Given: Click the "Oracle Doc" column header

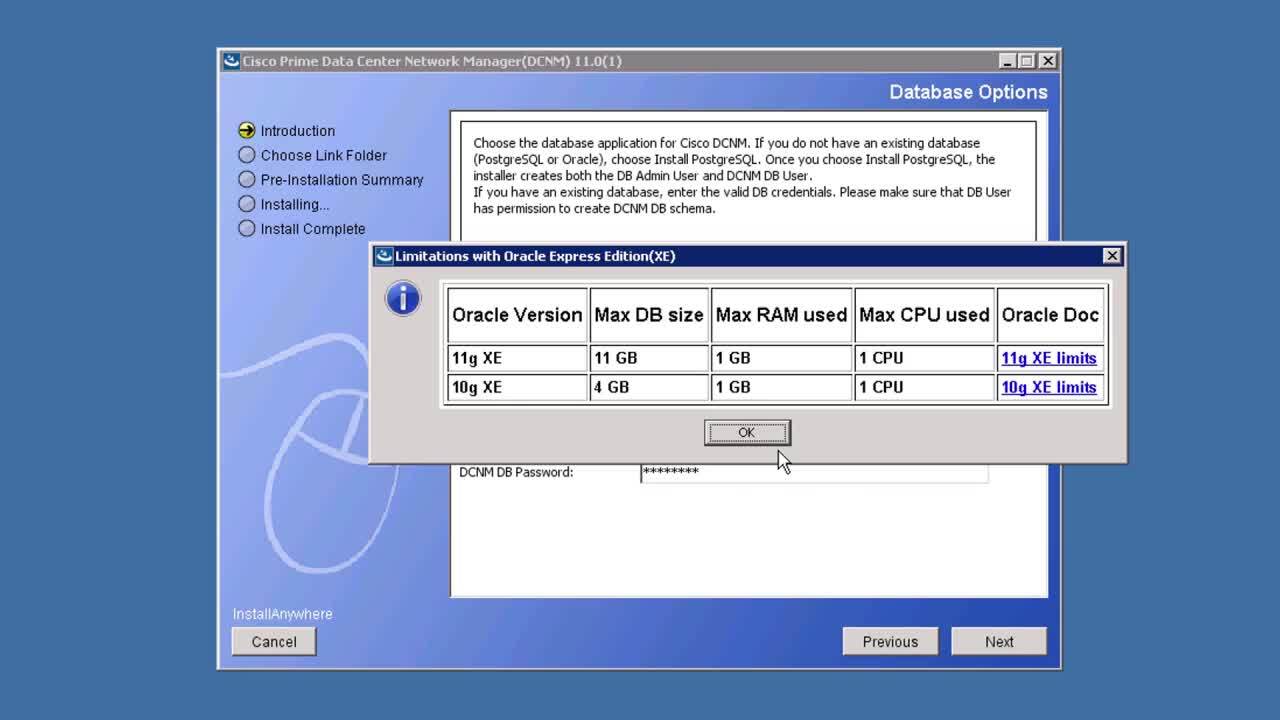Looking at the screenshot, I should pyautogui.click(x=1050, y=315).
